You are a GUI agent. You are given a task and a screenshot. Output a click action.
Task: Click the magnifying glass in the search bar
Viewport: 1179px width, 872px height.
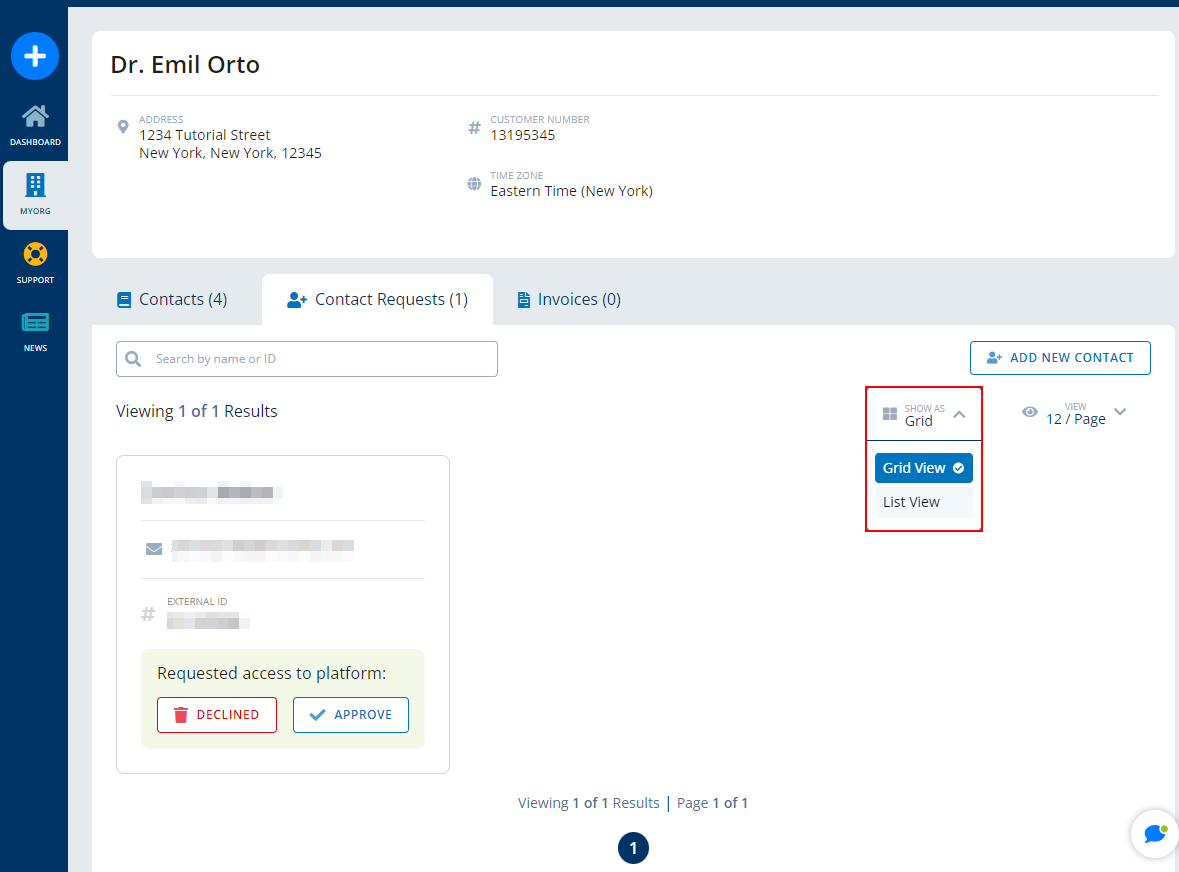pyautogui.click(x=133, y=358)
